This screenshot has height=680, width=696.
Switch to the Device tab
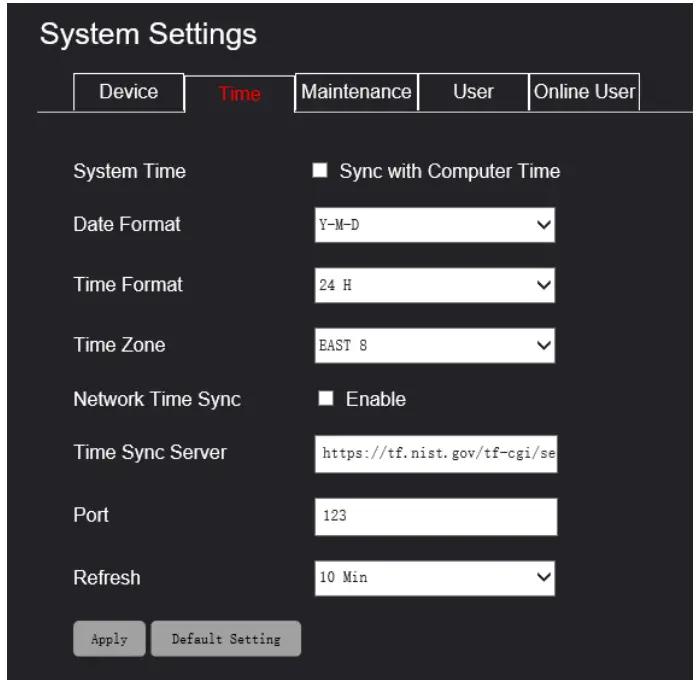point(129,92)
